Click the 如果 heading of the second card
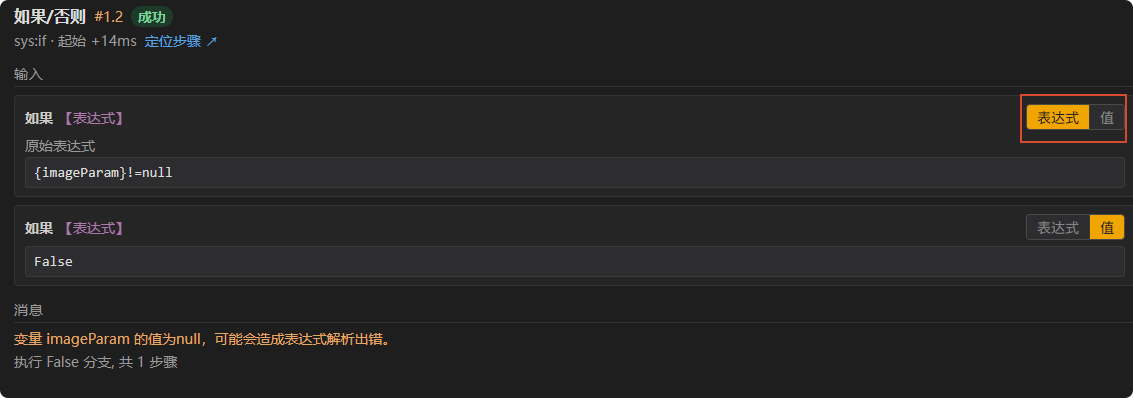This screenshot has height=398, width=1133. [39, 228]
